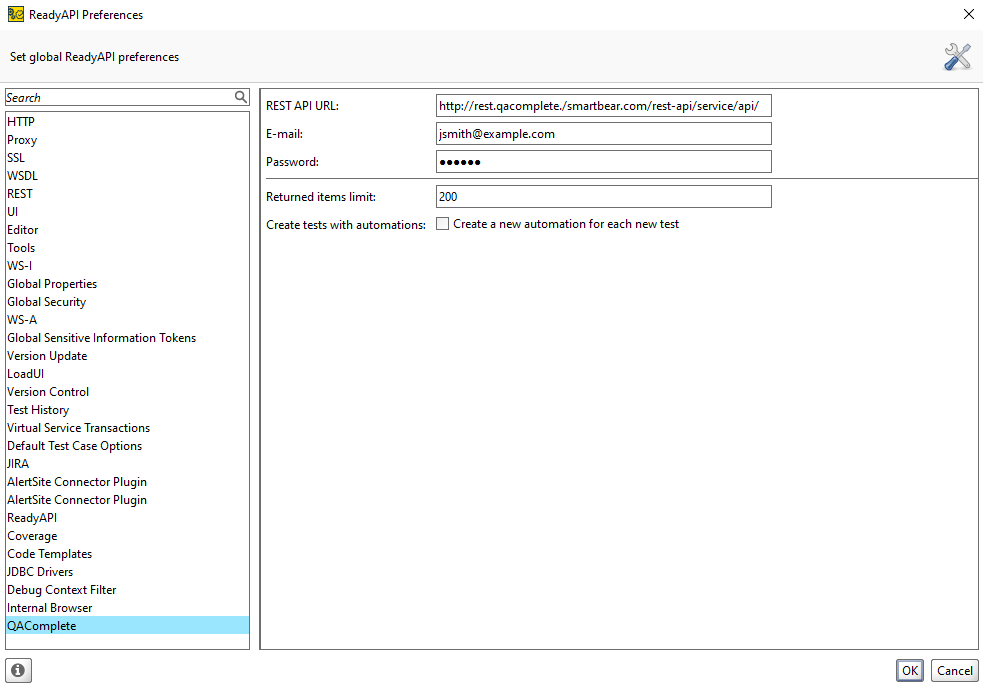Choose Version Control in the list

pyautogui.click(x=127, y=392)
